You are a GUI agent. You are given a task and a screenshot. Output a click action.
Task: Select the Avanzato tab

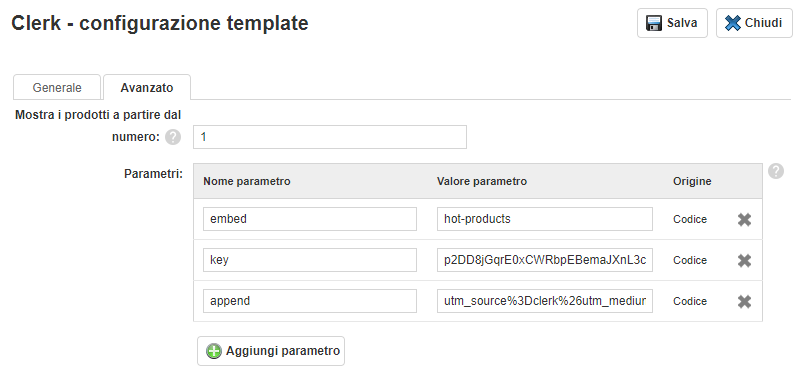[147, 88]
